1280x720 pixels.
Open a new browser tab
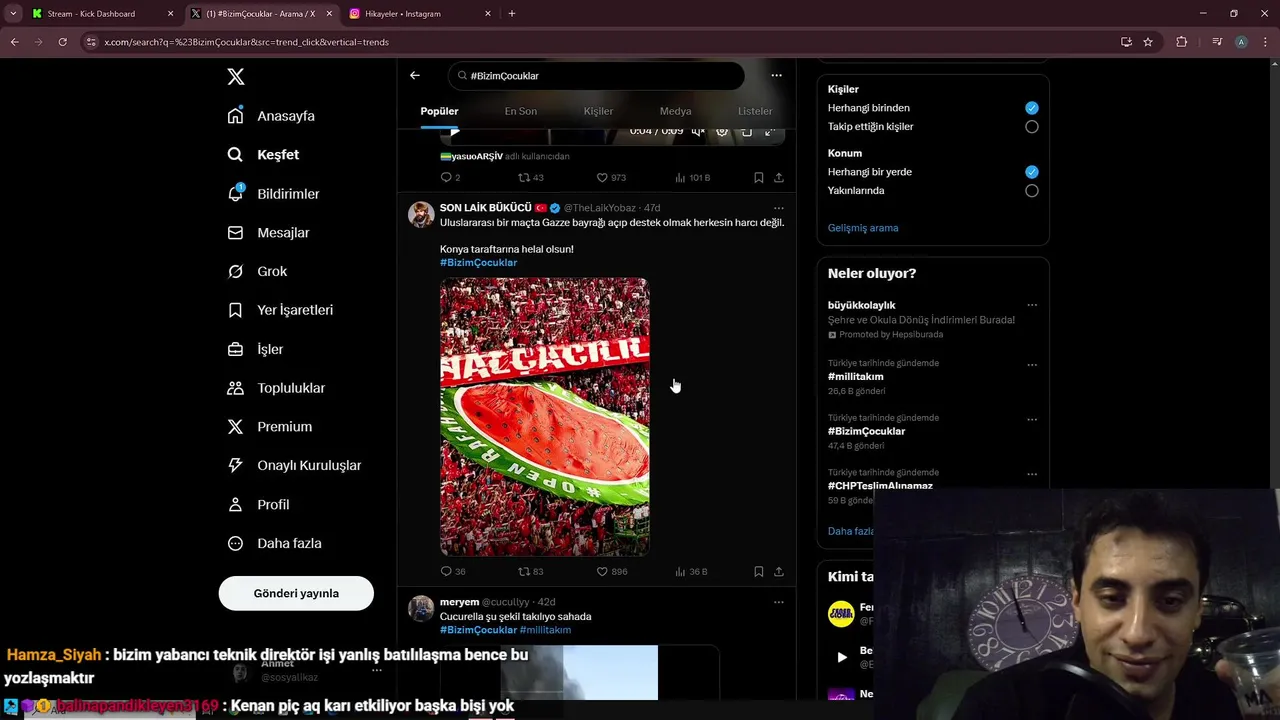[512, 14]
